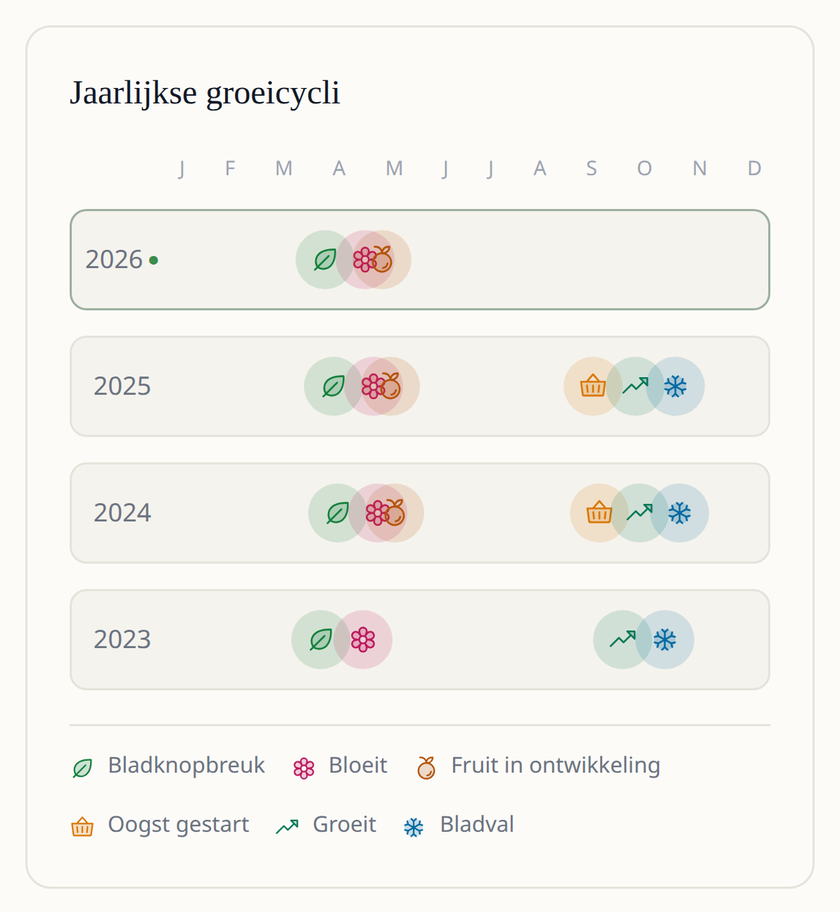Click the 2025 snowflake leaf-fall icon
Screen dimensions: 840x912
675,386
